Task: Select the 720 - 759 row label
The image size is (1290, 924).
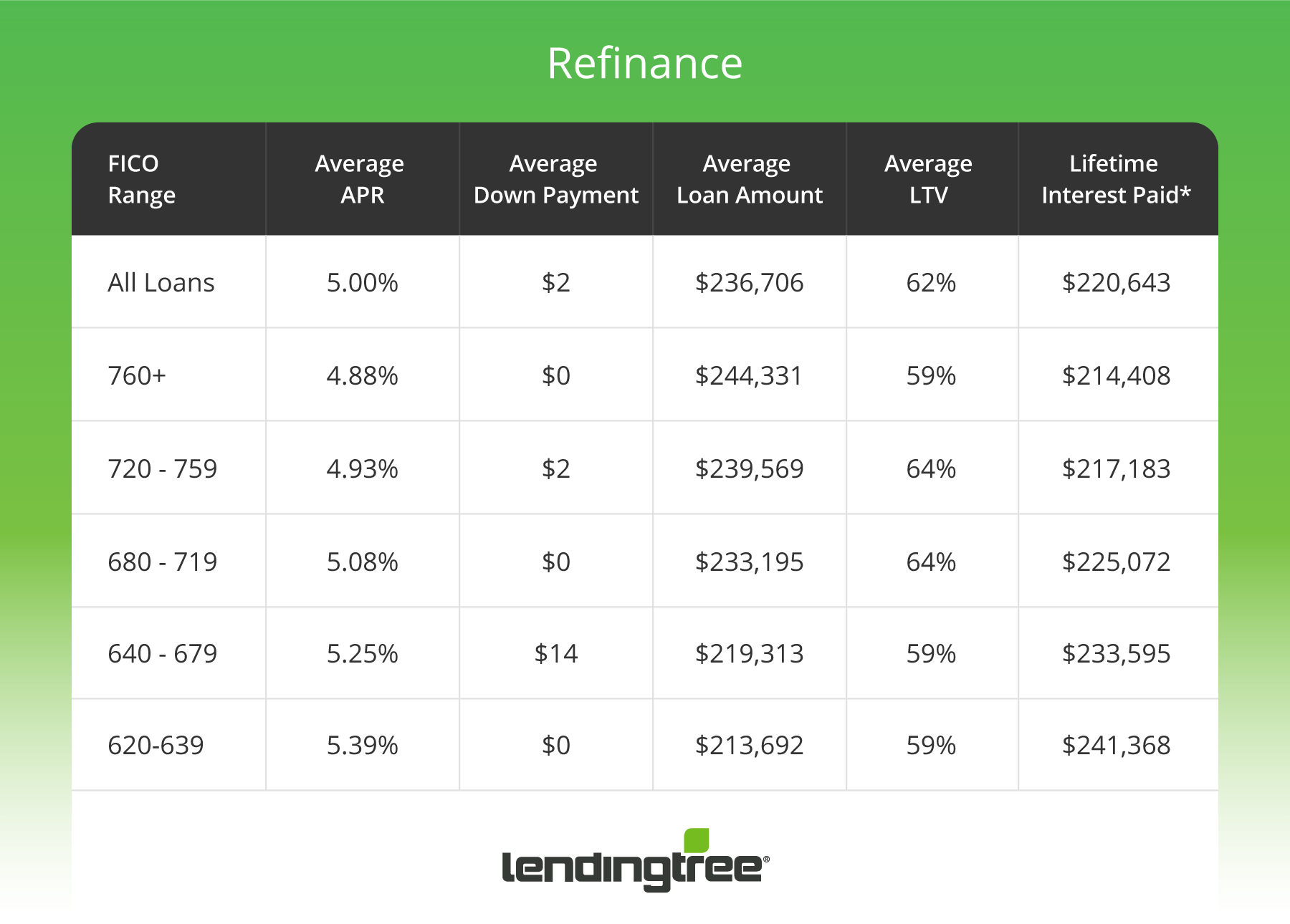Action: click(x=162, y=469)
